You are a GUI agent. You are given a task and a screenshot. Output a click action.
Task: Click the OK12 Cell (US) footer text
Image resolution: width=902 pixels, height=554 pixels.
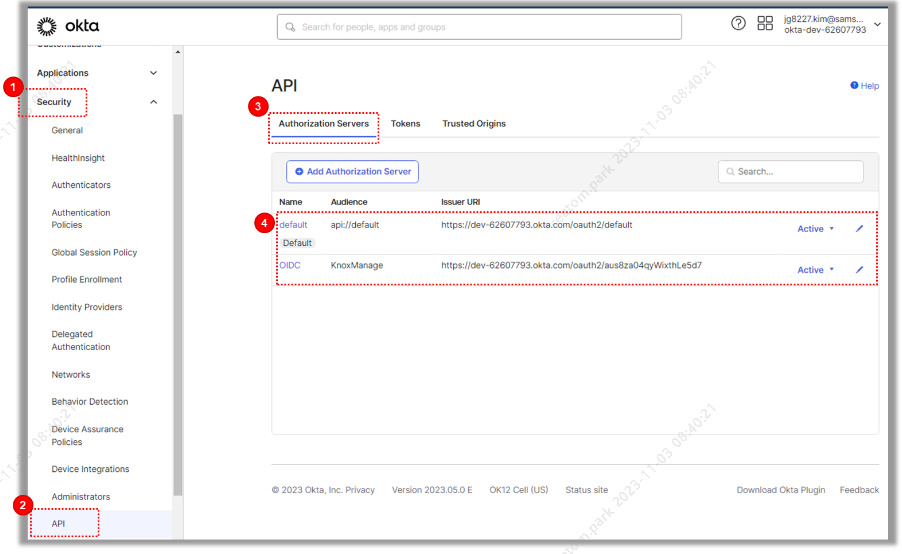pos(518,490)
